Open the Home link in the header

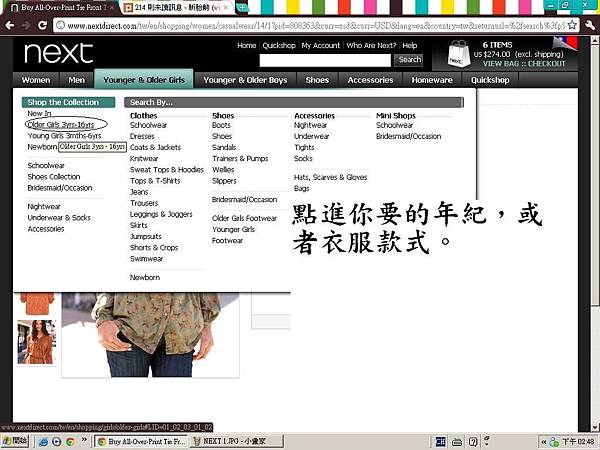click(246, 46)
